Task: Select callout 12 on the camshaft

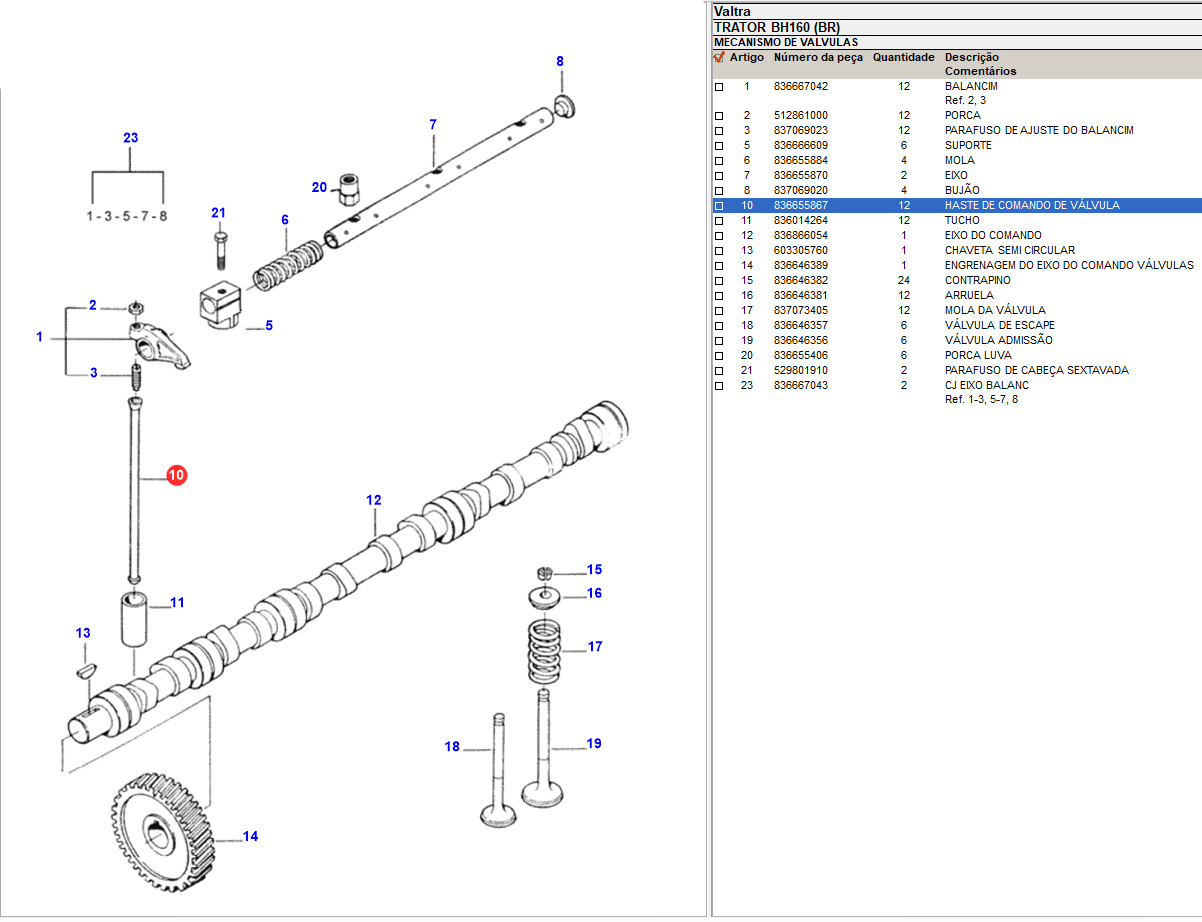Action: (374, 500)
